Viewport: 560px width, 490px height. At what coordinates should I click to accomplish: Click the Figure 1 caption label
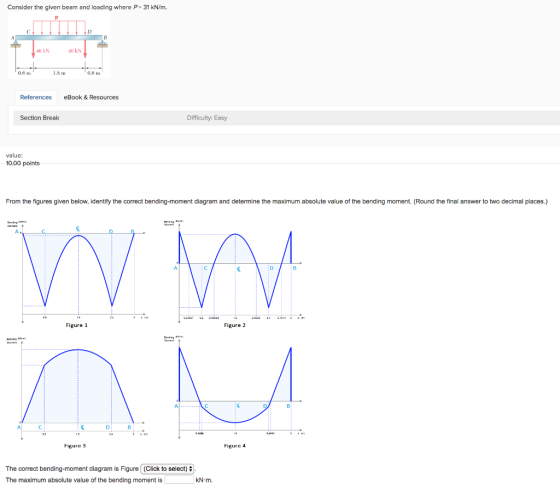[x=76, y=325]
